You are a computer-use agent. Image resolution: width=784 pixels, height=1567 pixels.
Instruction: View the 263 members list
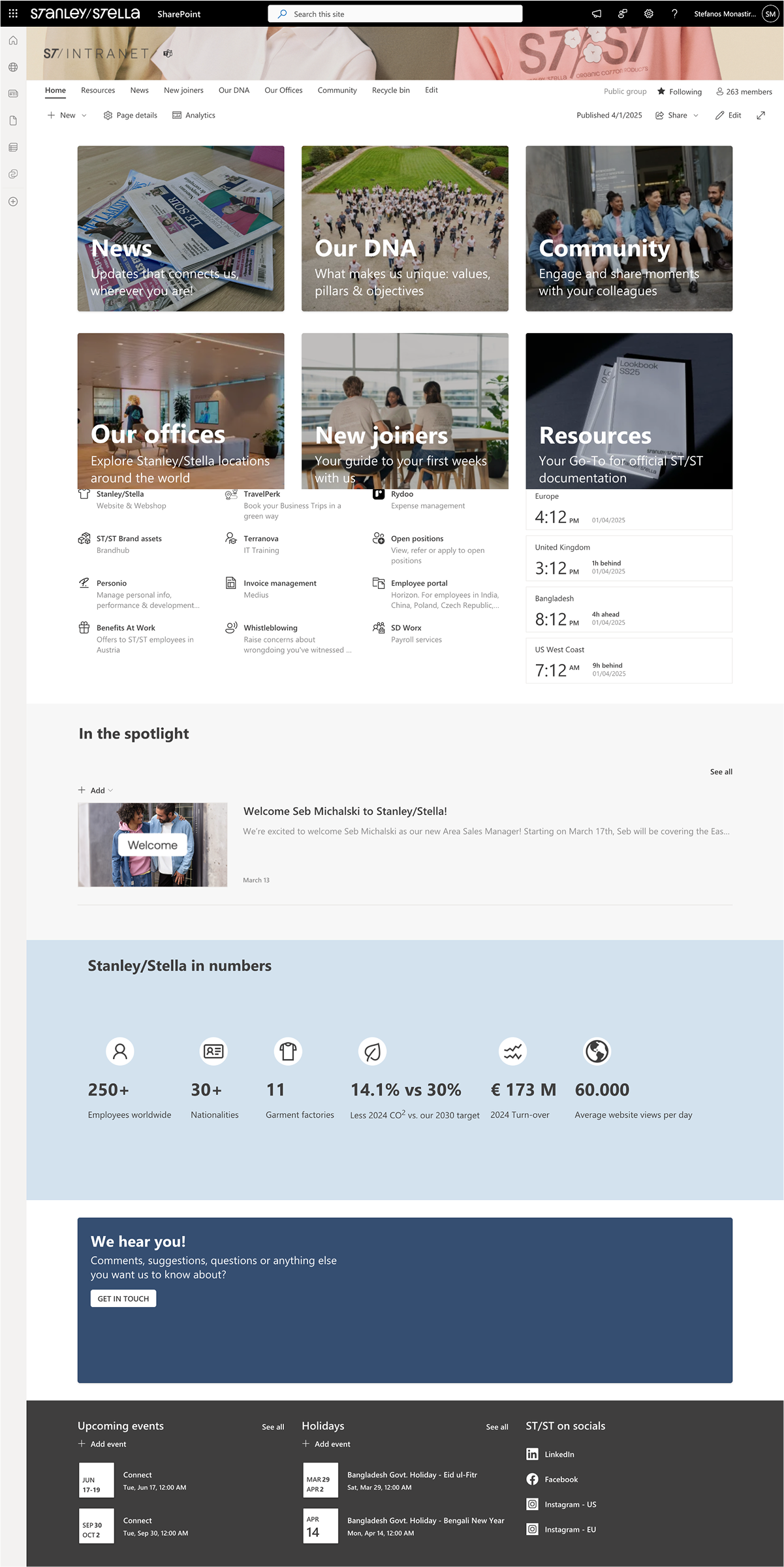[744, 91]
